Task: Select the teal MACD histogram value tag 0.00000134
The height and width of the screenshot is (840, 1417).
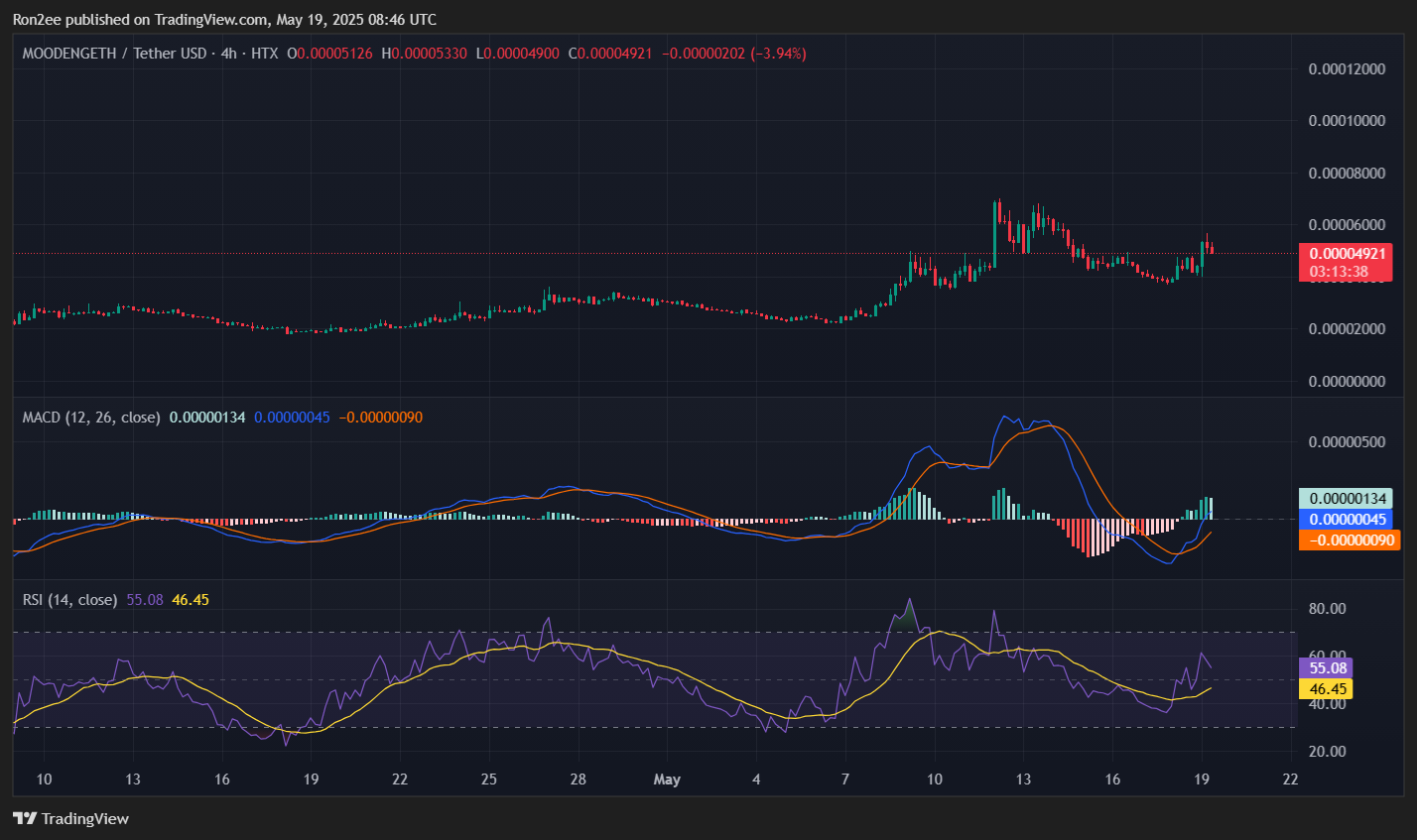Action: (1346, 498)
